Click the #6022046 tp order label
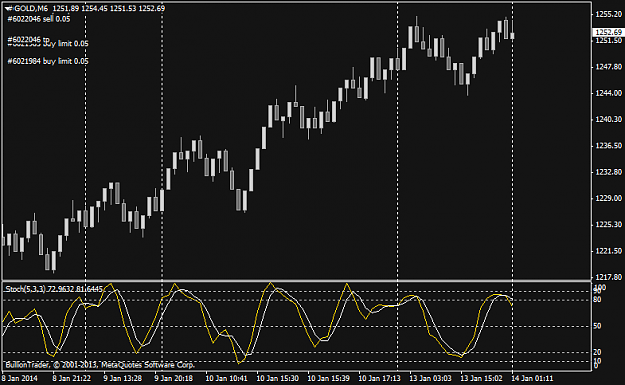The width and height of the screenshot is (625, 385). coord(28,39)
